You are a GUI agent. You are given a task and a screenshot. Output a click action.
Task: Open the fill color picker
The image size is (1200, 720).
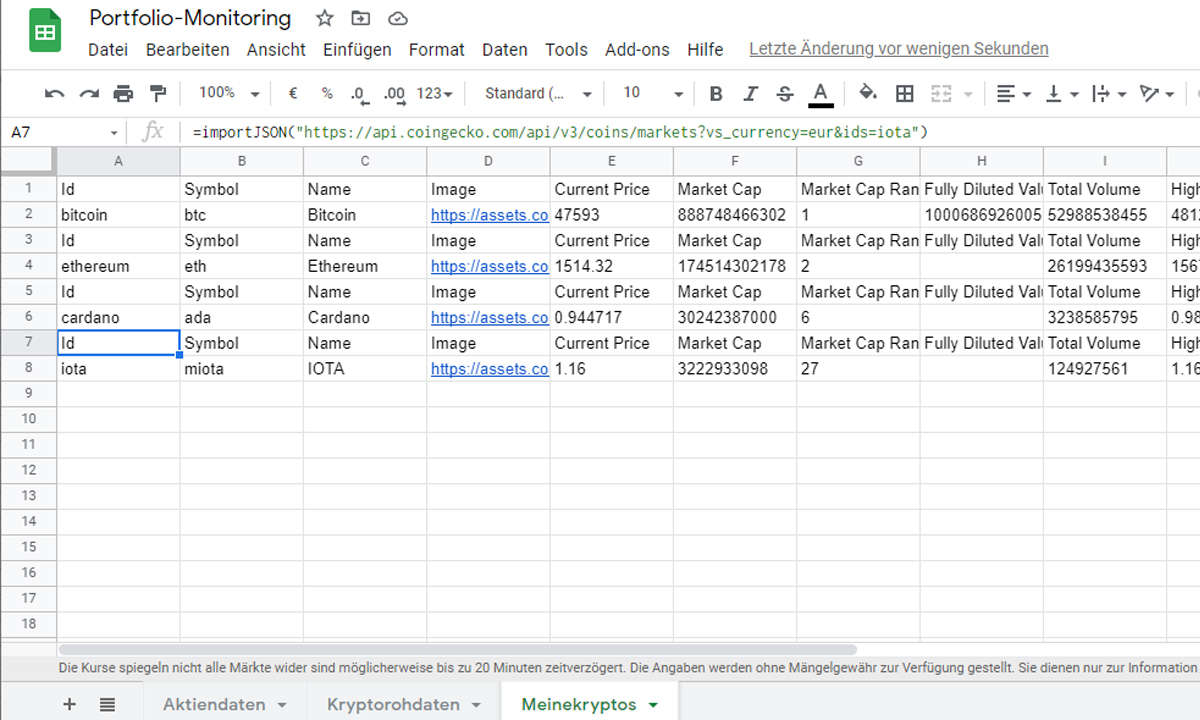868,93
